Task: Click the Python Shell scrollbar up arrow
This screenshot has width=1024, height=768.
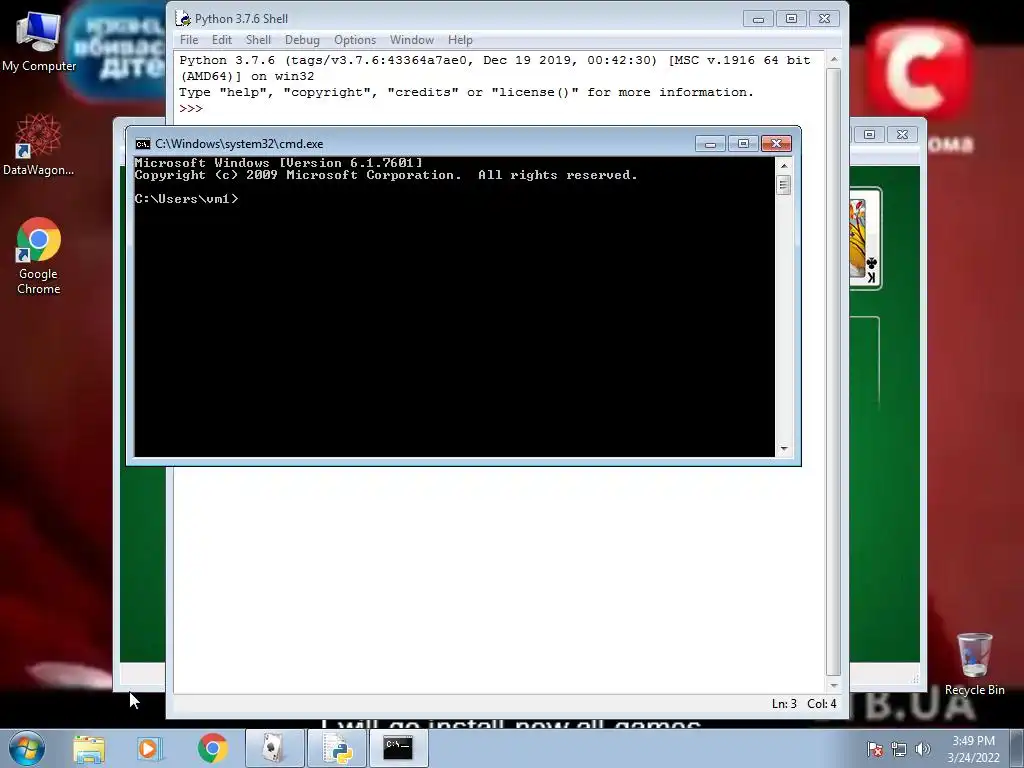Action: click(833, 59)
